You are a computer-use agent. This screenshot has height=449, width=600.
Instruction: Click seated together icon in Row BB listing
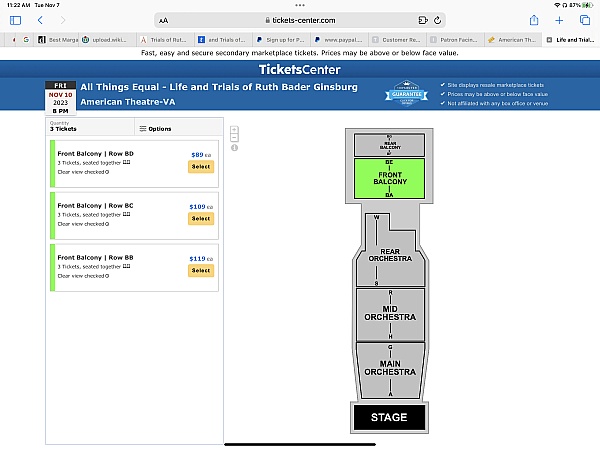127,266
